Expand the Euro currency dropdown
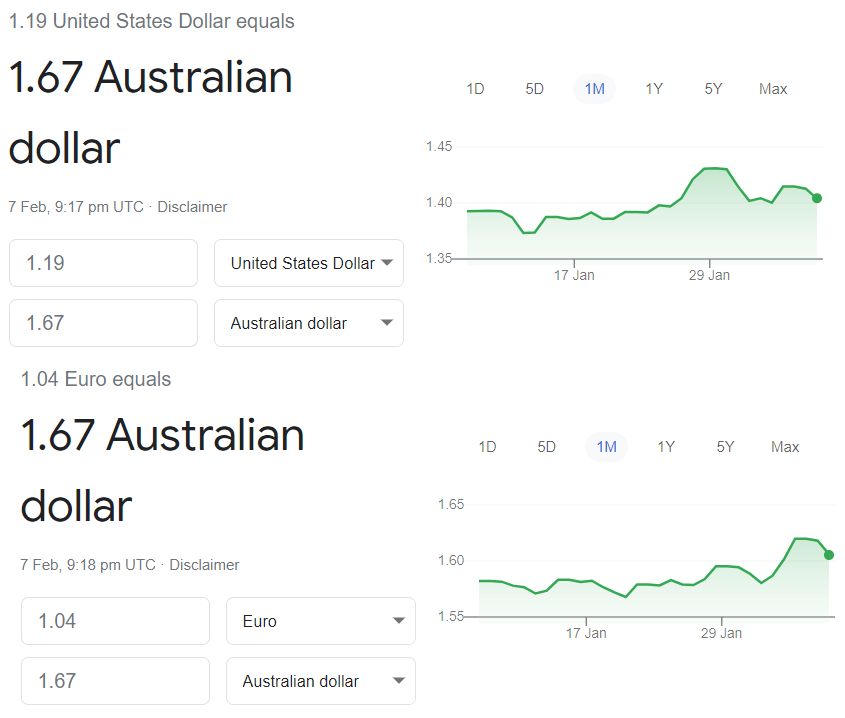Image resolution: width=845 pixels, height=718 pixels. point(321,621)
